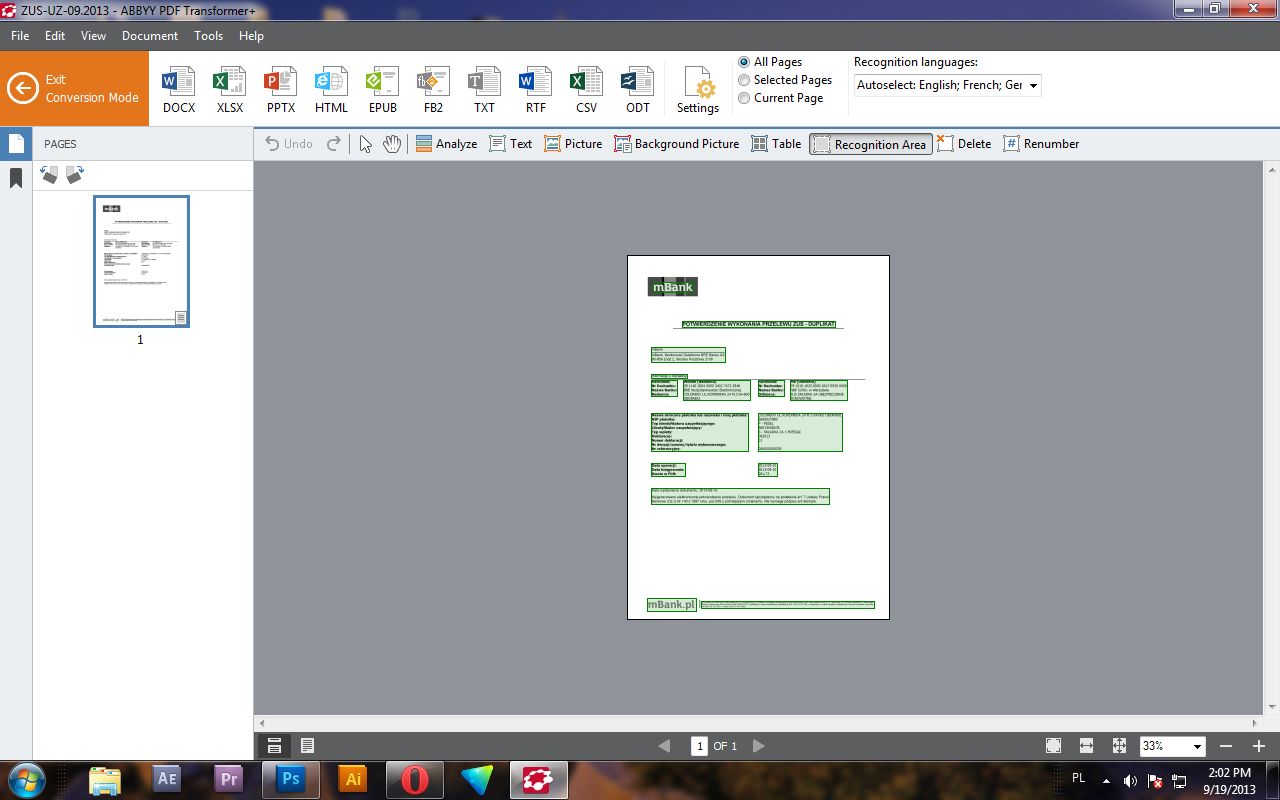Switch to single page view
The width and height of the screenshot is (1280, 800).
click(308, 746)
